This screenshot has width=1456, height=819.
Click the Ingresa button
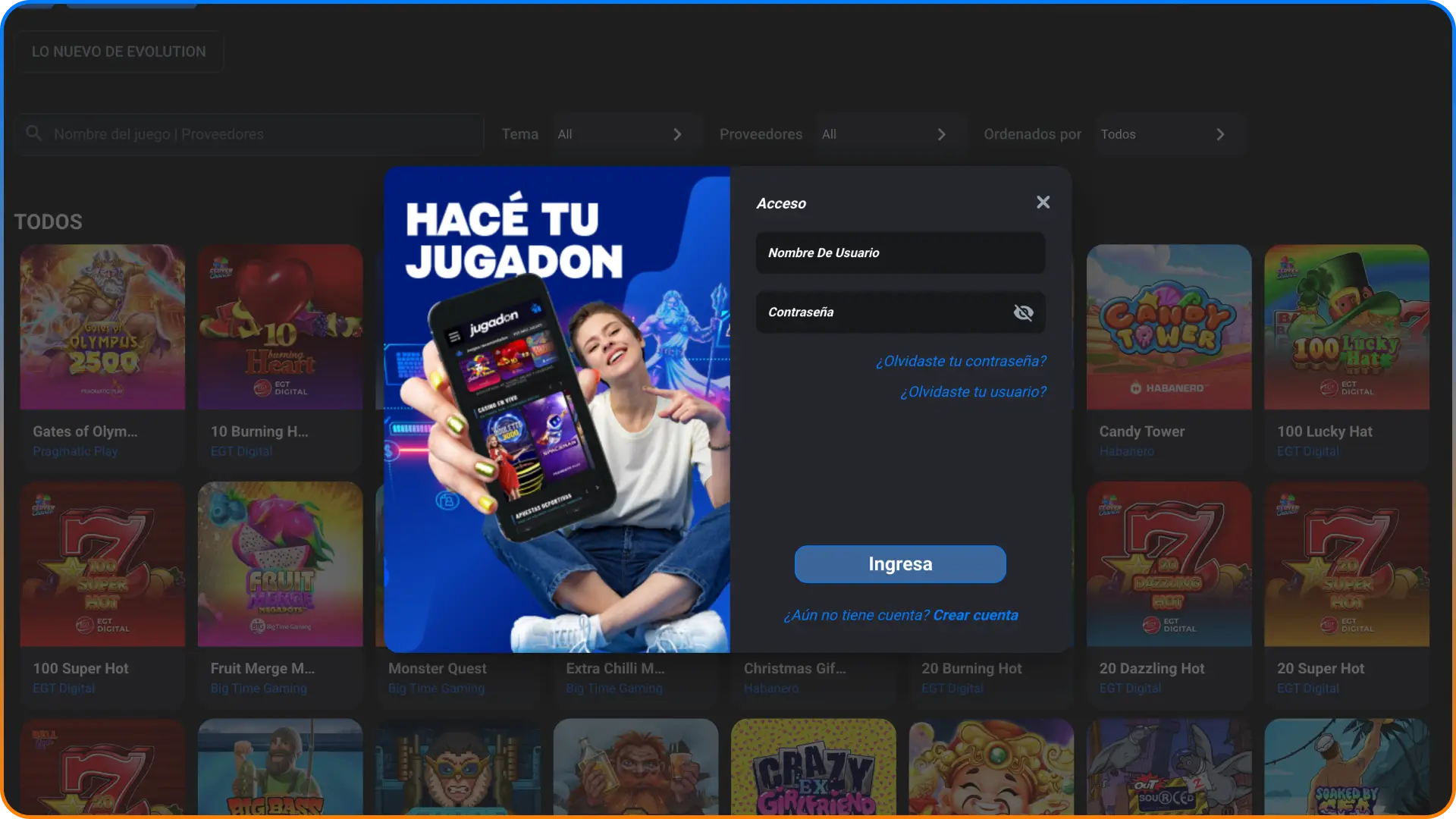pyautogui.click(x=900, y=564)
